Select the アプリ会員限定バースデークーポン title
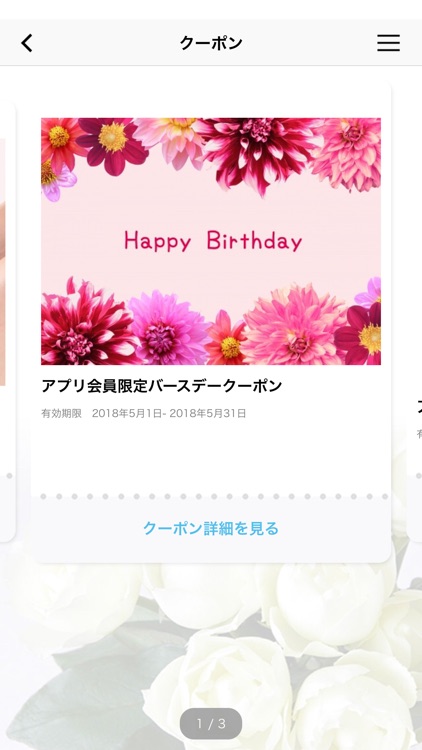 161,386
